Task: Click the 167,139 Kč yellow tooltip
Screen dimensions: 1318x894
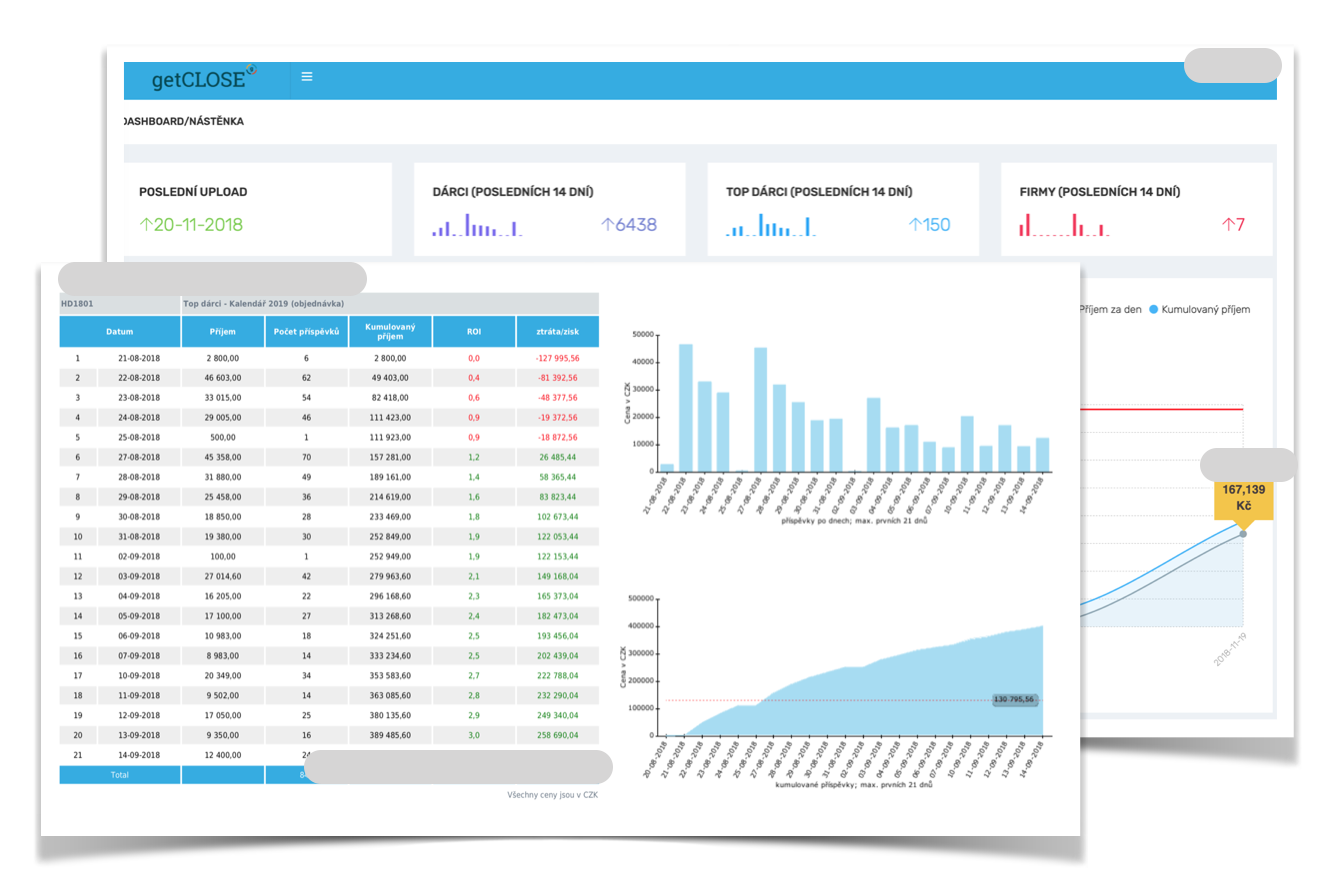Action: point(1243,497)
